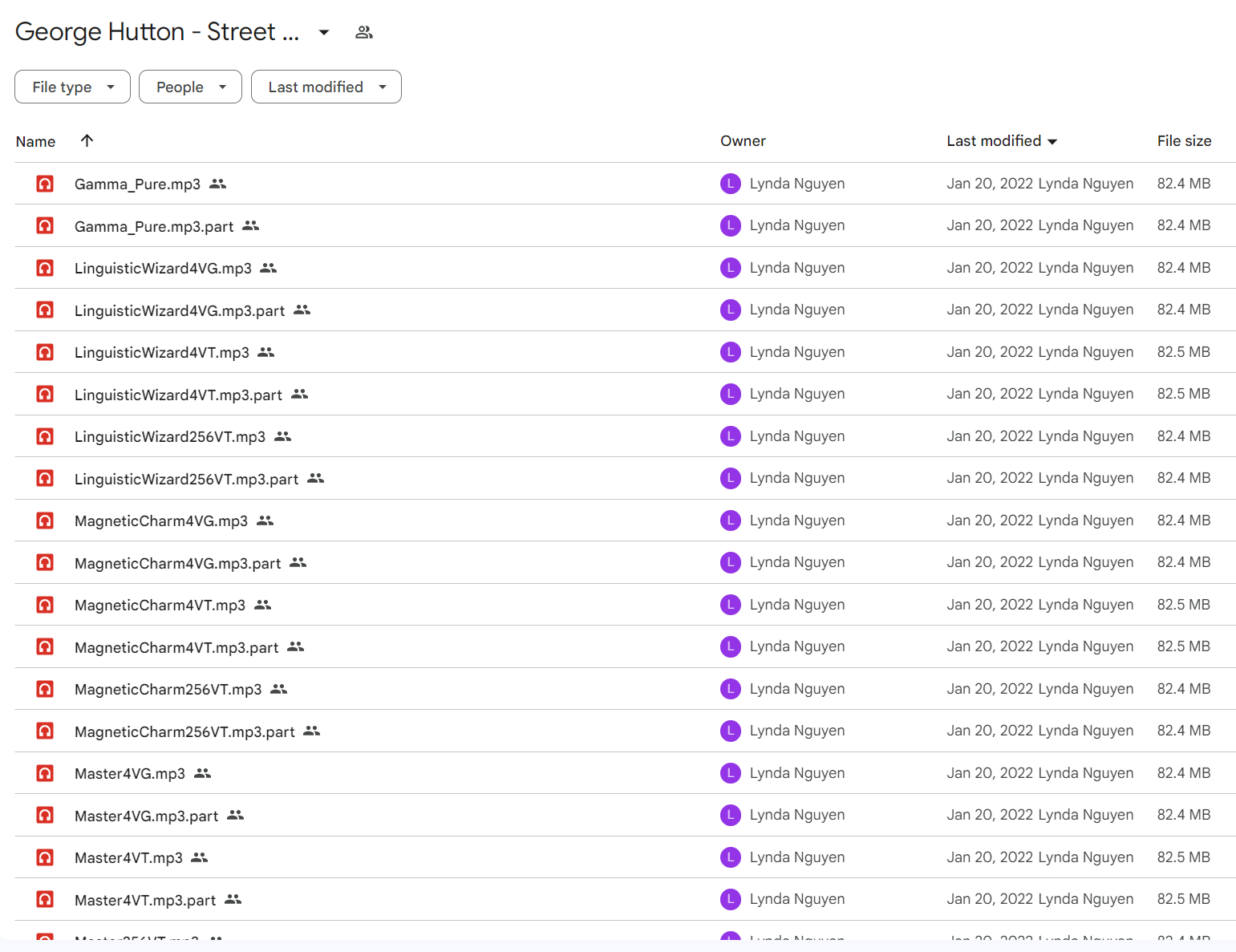
Task: Click the audio icon for MagneticCharm256VT.mp3
Action: point(45,689)
